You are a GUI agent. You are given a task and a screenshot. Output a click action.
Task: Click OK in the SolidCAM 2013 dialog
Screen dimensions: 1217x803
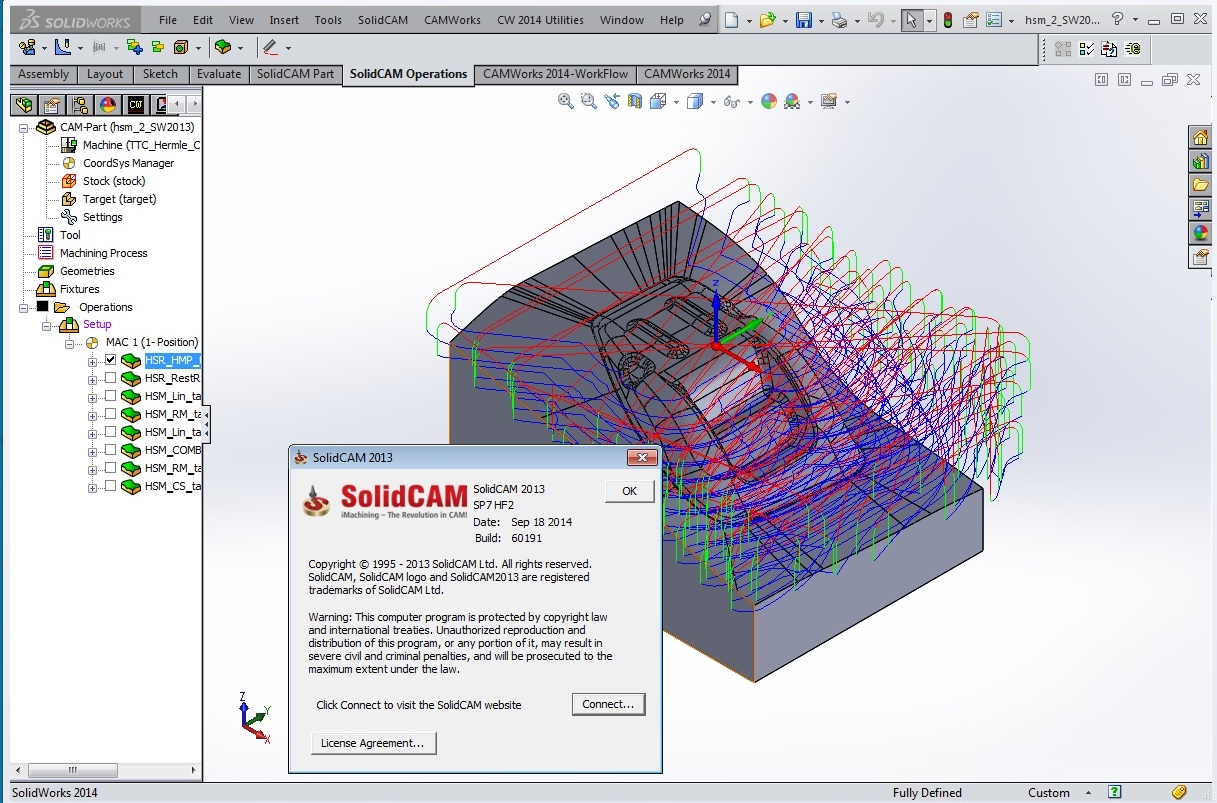(x=630, y=491)
